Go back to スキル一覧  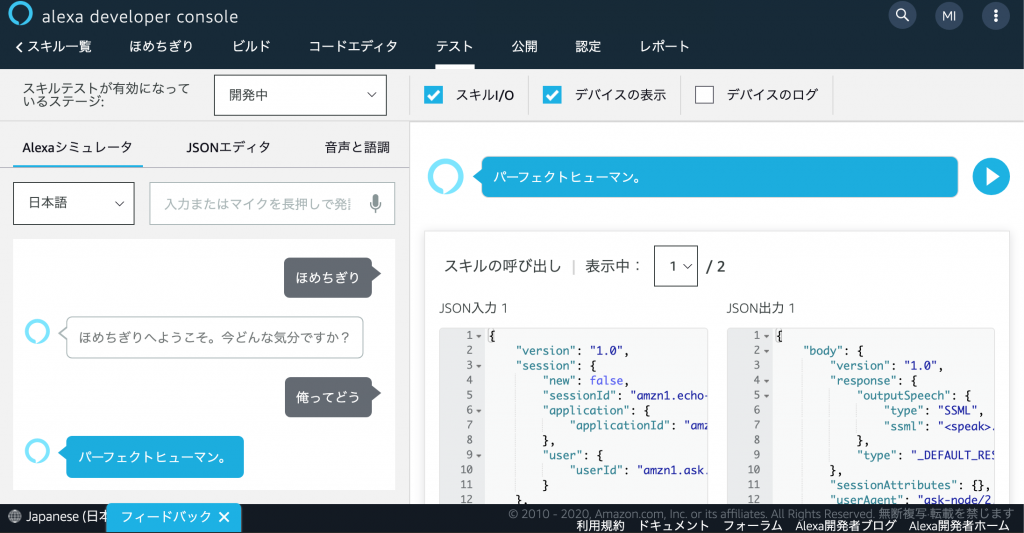pos(53,46)
